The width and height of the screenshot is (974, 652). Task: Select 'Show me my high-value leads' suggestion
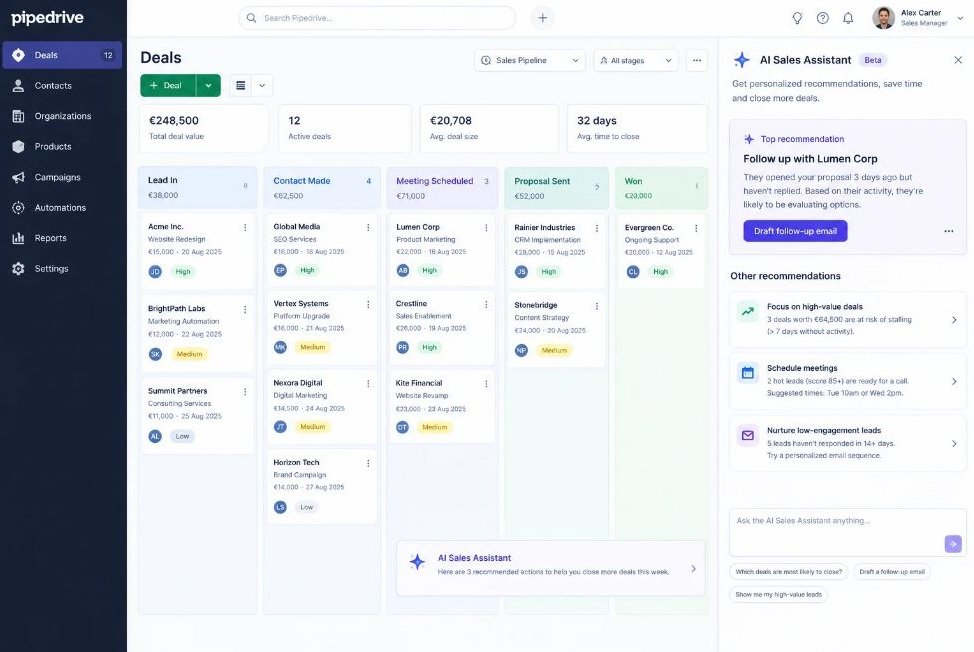pos(778,594)
